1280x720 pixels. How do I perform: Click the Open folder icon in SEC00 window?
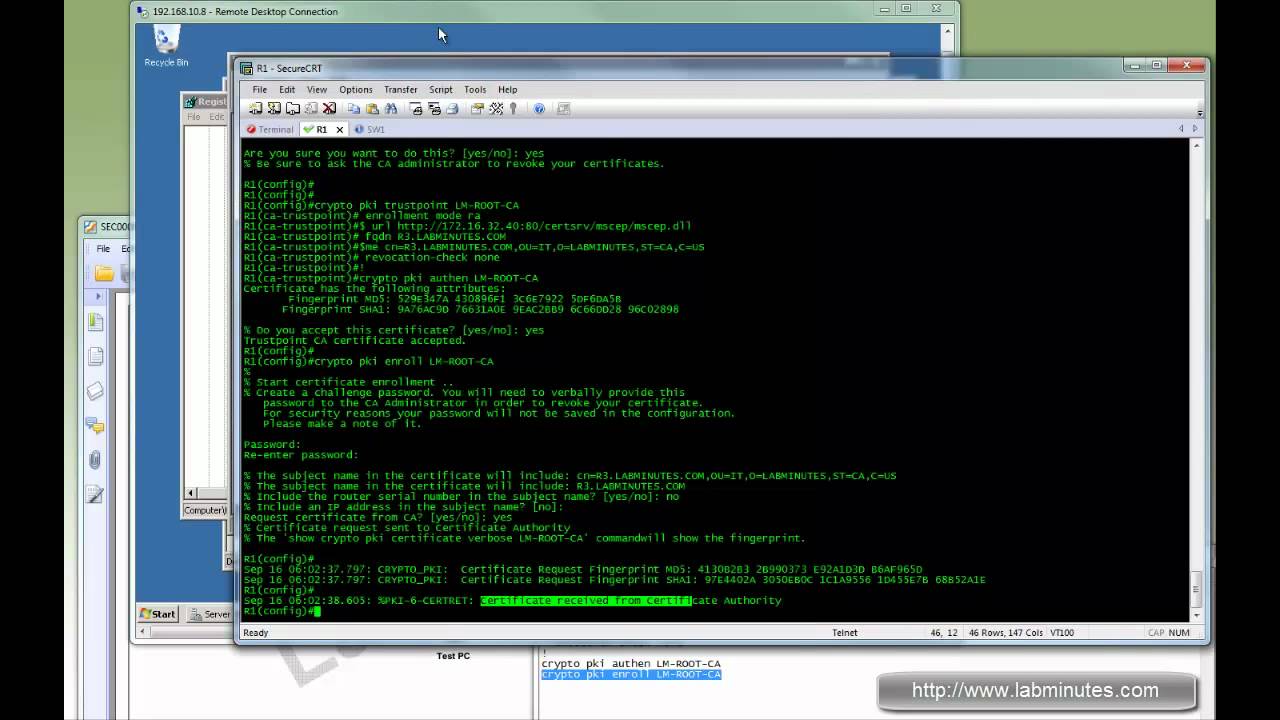pyautogui.click(x=104, y=273)
